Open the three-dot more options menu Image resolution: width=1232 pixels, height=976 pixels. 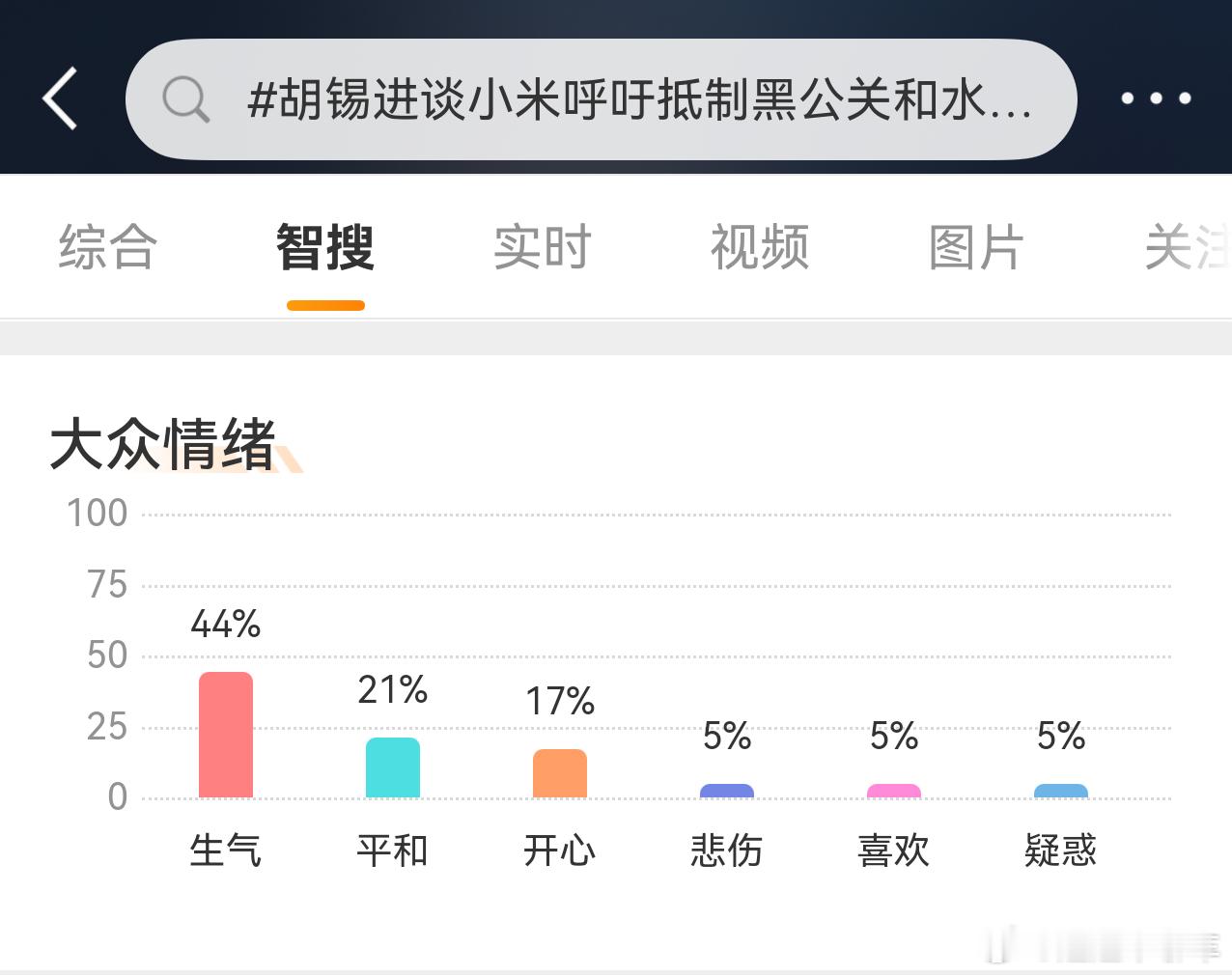pyautogui.click(x=1156, y=98)
